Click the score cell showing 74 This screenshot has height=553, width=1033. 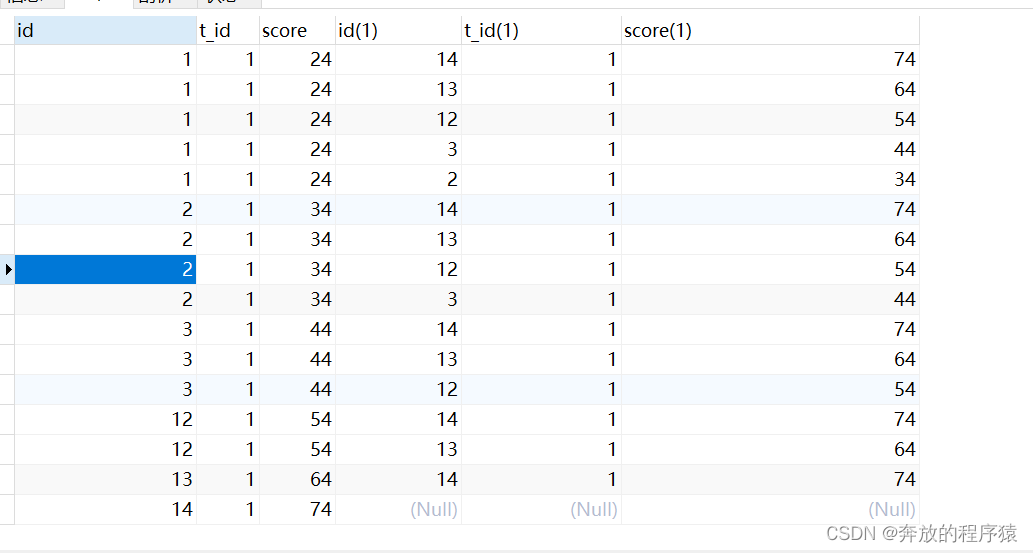pos(296,509)
